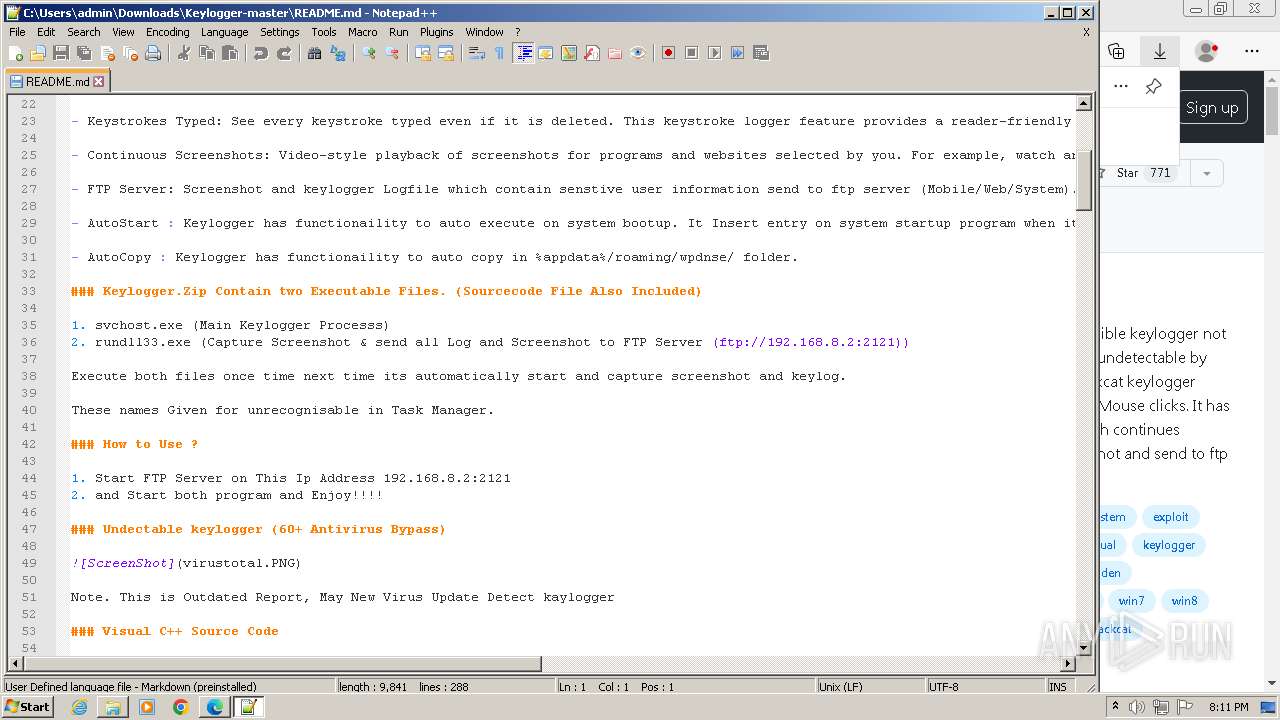The width and height of the screenshot is (1280, 720).
Task: Click the 'win8' topic tag in browser
Action: pos(1184,601)
